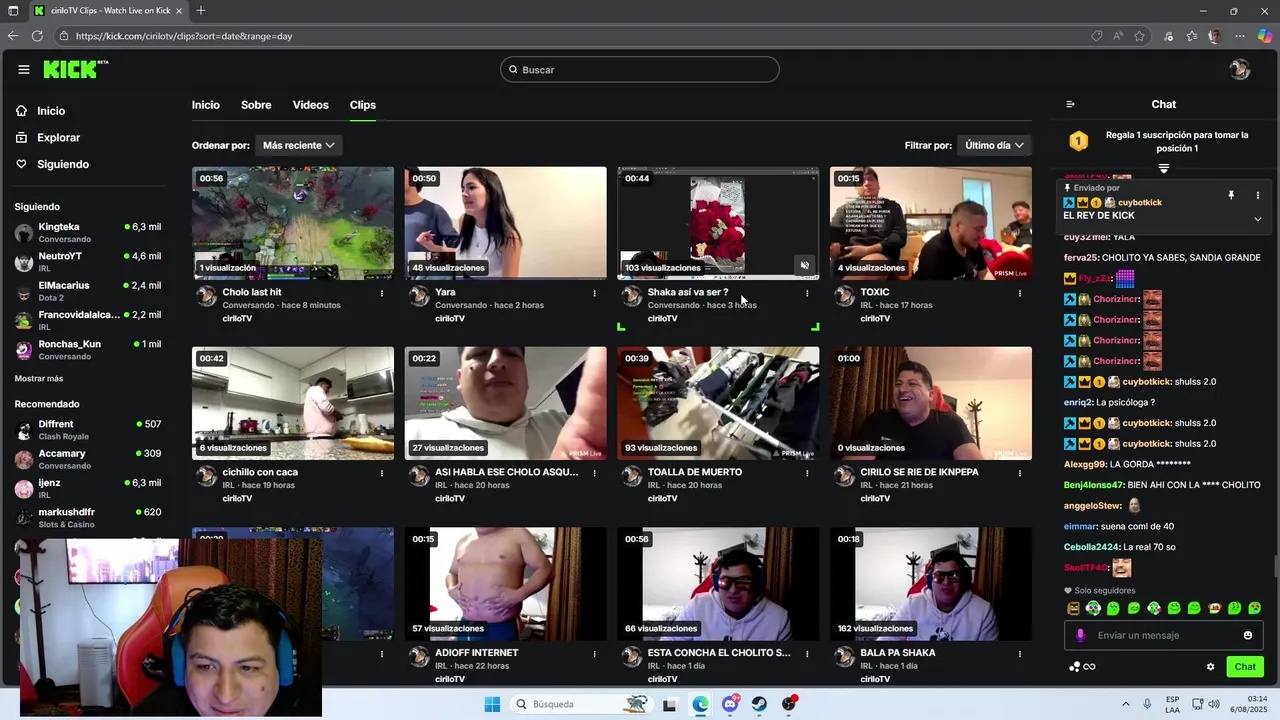The width and height of the screenshot is (1280, 720).
Task: Click the Enviar un mensaje chat field
Action: [x=1164, y=635]
